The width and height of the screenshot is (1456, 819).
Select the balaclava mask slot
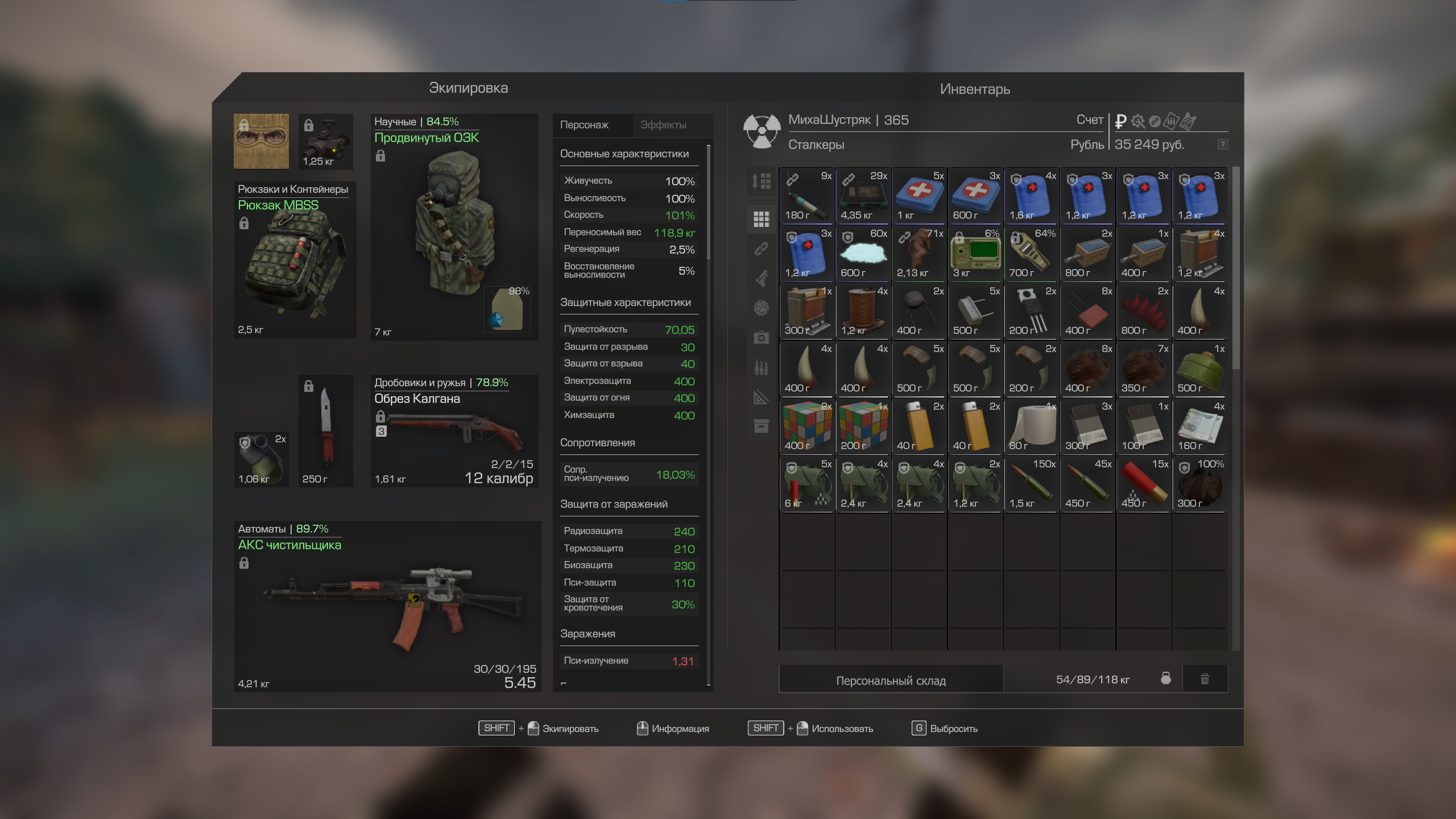261,141
